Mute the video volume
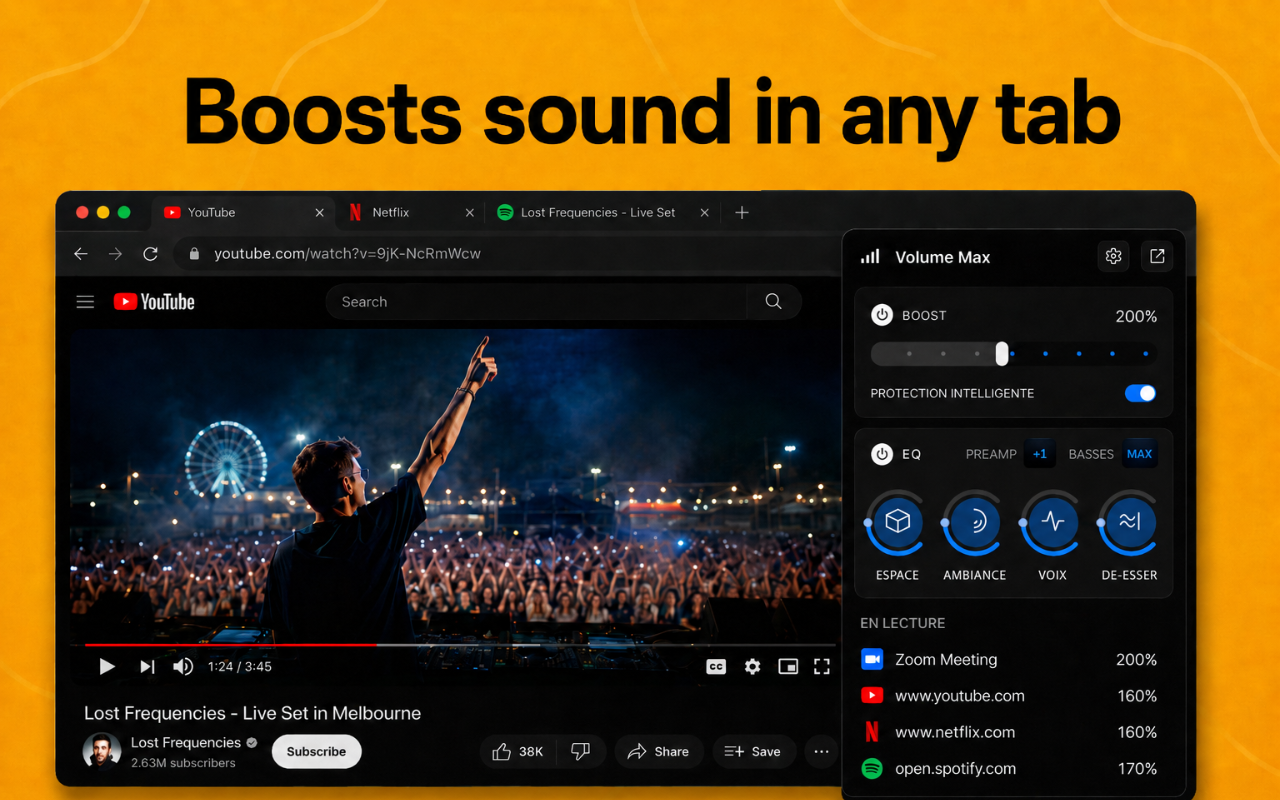Image resolution: width=1280 pixels, height=800 pixels. (x=183, y=667)
